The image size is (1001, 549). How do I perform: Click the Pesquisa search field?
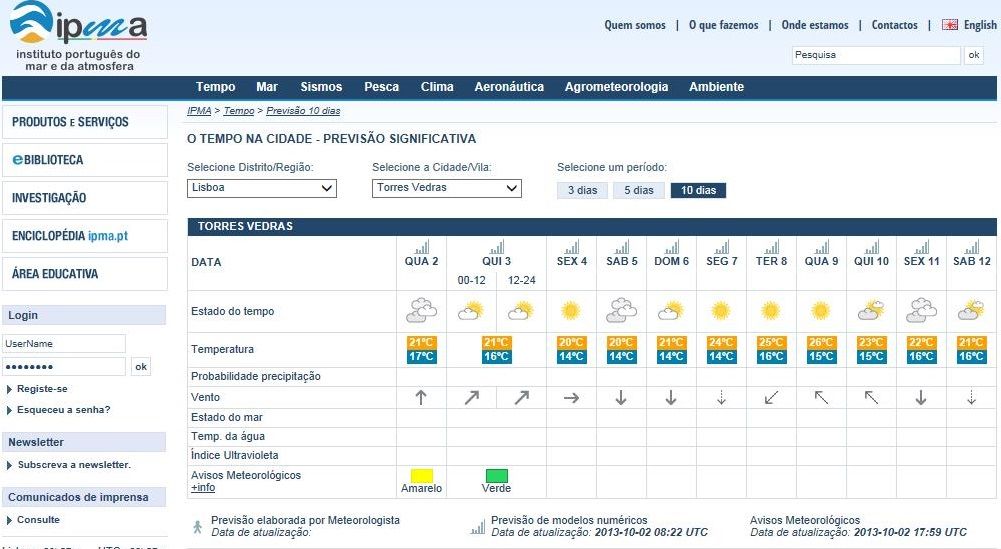click(x=876, y=55)
